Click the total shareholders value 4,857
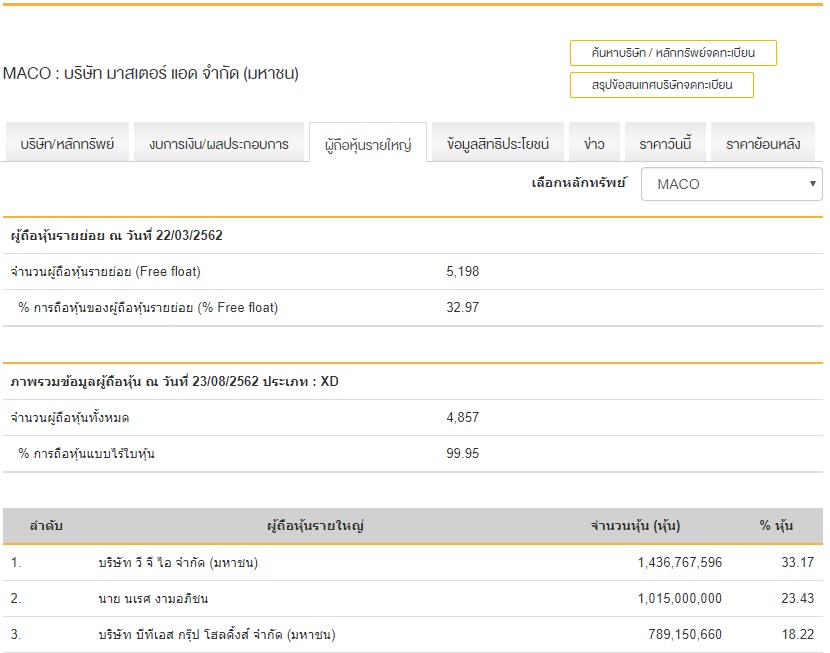The width and height of the screenshot is (830, 653). (463, 418)
